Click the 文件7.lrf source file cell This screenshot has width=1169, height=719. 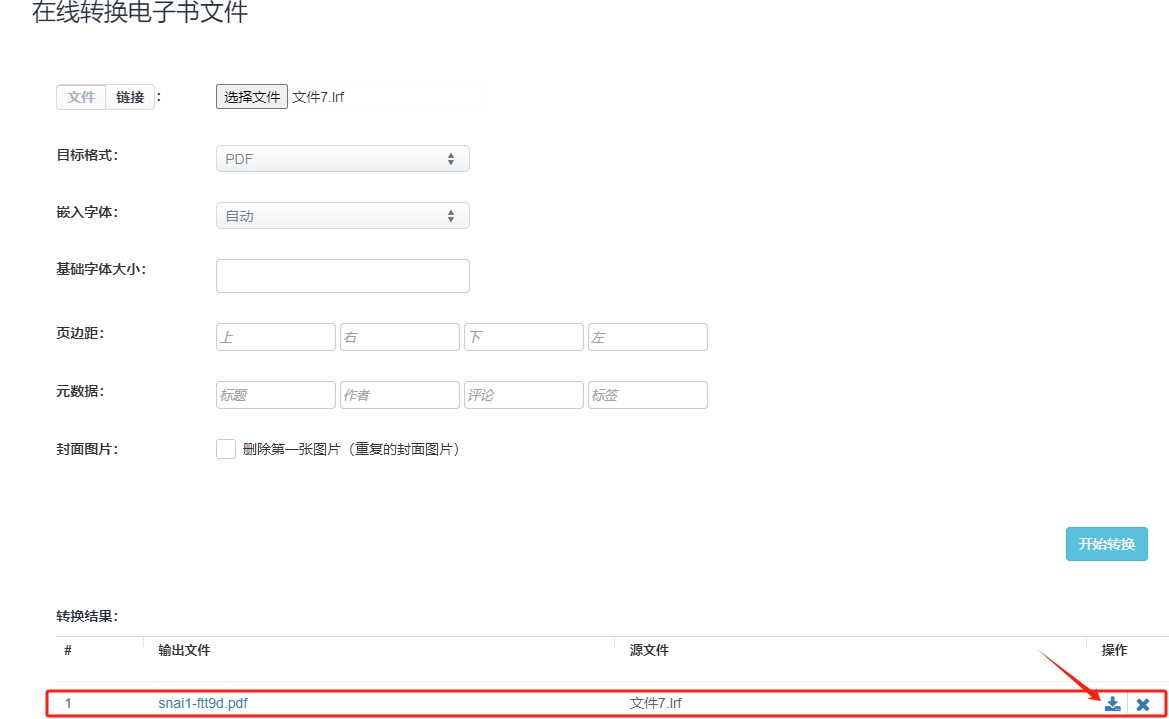pos(655,703)
